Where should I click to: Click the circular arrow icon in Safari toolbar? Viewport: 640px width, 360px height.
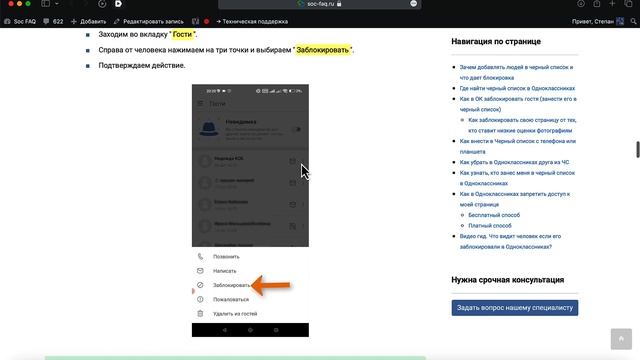coord(102,4)
